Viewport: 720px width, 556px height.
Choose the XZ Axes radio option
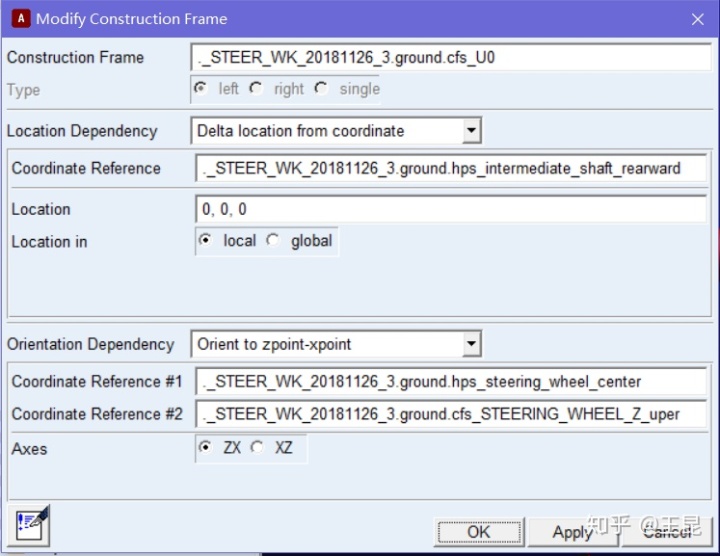258,448
